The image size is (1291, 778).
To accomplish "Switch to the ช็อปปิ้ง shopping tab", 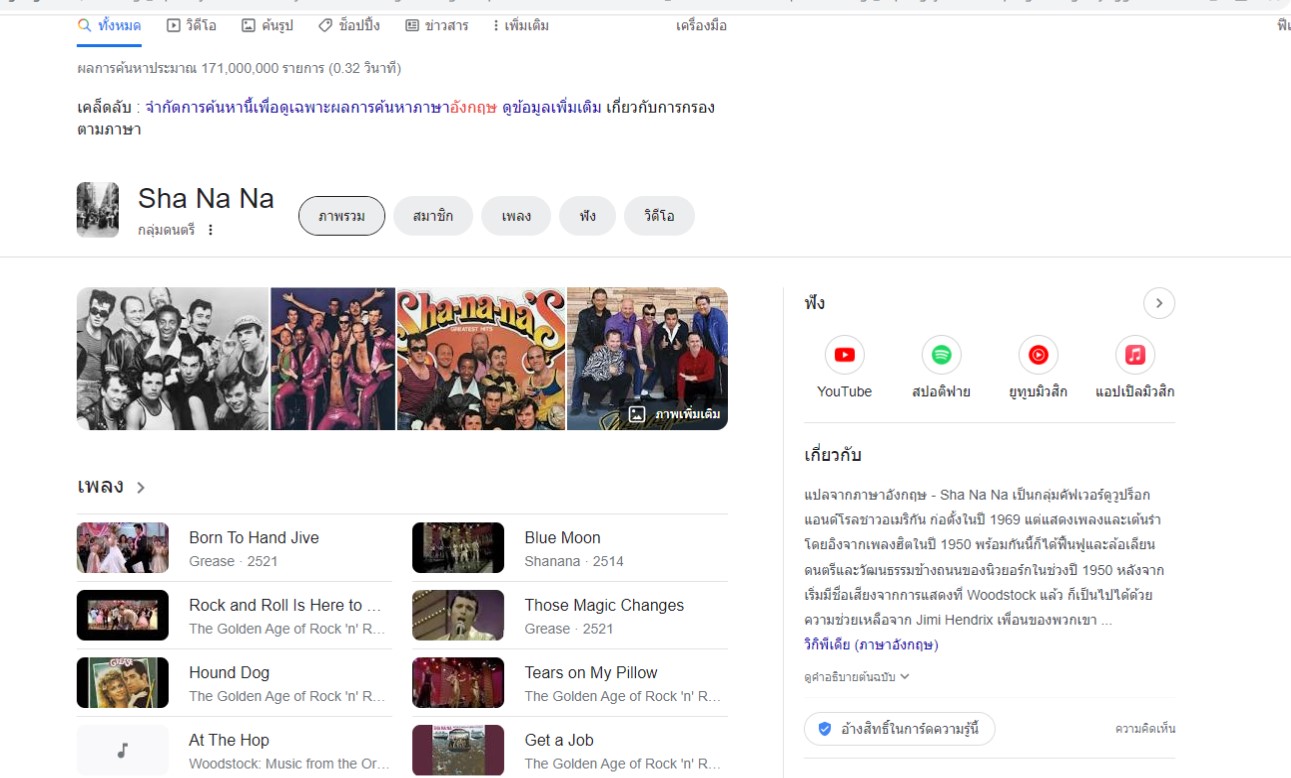I will 349,26.
